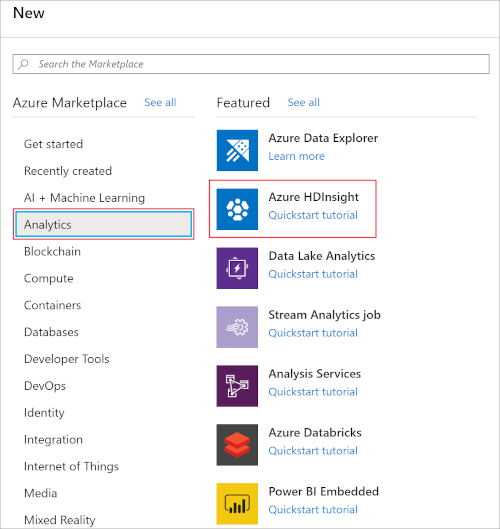This screenshot has height=529, width=500.
Task: Click the Azure HDInsight icon
Action: (x=237, y=209)
